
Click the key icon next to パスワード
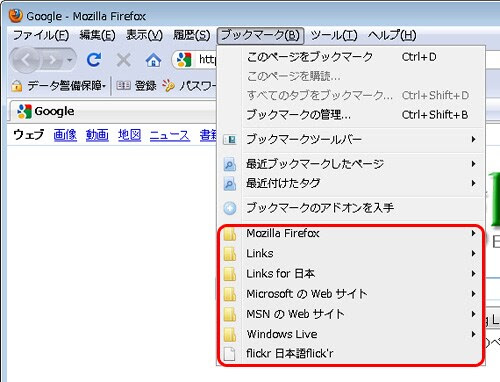[168, 86]
